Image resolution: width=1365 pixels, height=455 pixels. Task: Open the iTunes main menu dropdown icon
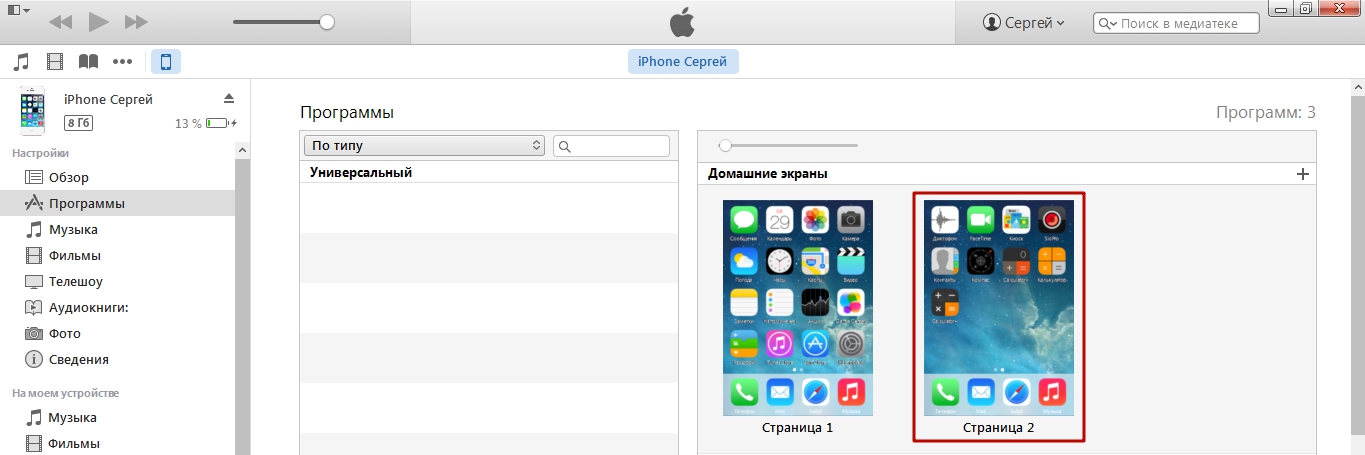click(16, 10)
